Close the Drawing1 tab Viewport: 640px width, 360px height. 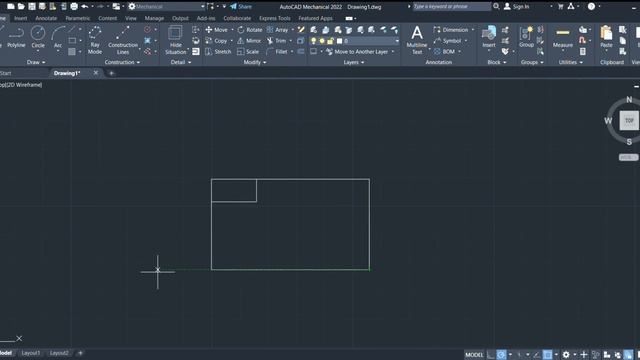(96, 73)
